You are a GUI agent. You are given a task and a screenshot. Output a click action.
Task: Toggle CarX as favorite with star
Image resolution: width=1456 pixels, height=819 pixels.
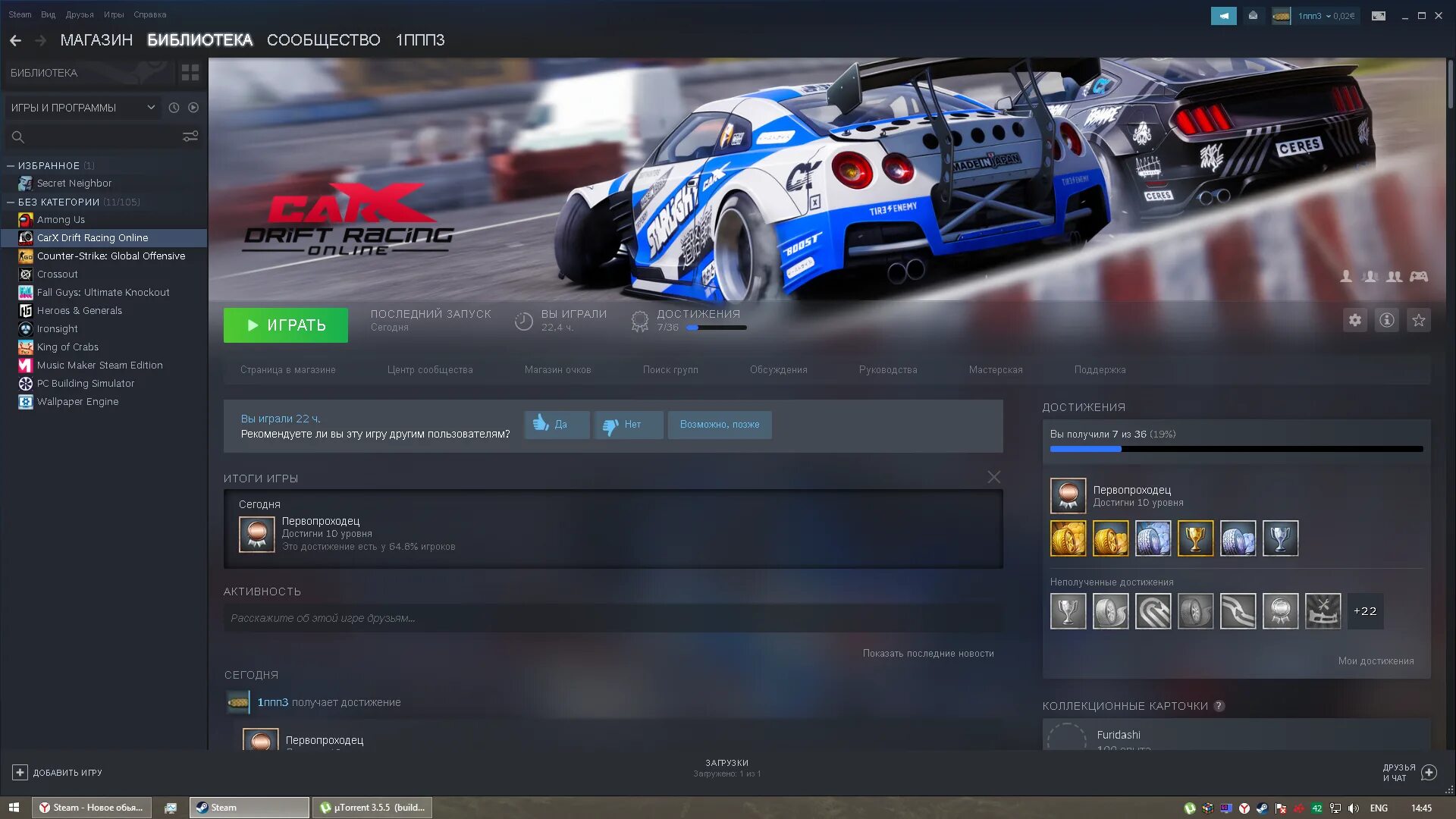tap(1418, 320)
